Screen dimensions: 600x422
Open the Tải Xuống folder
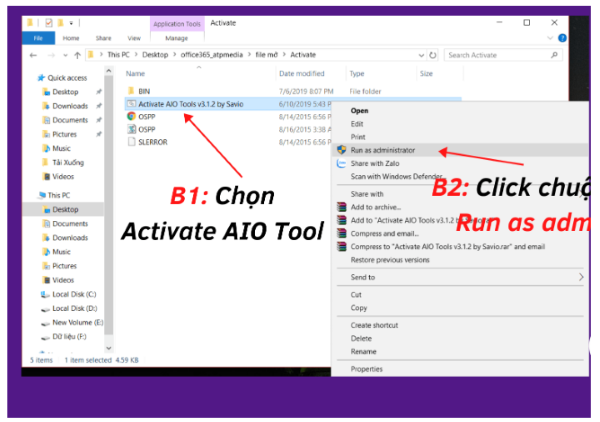click(x=68, y=162)
